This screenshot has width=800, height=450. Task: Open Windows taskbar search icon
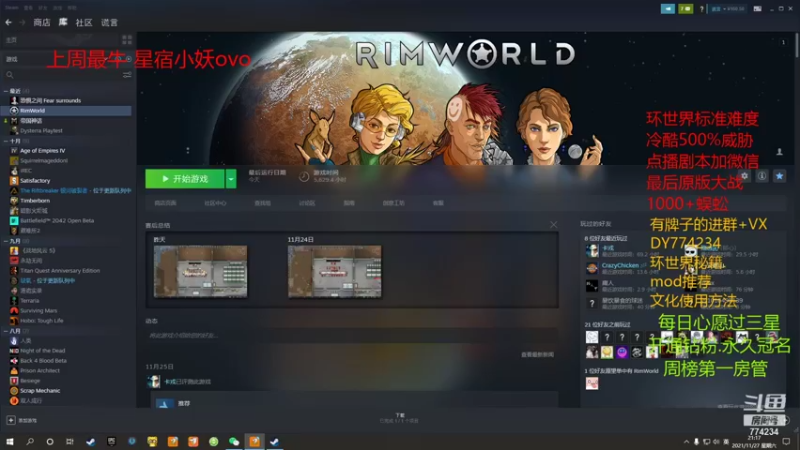[x=30, y=441]
